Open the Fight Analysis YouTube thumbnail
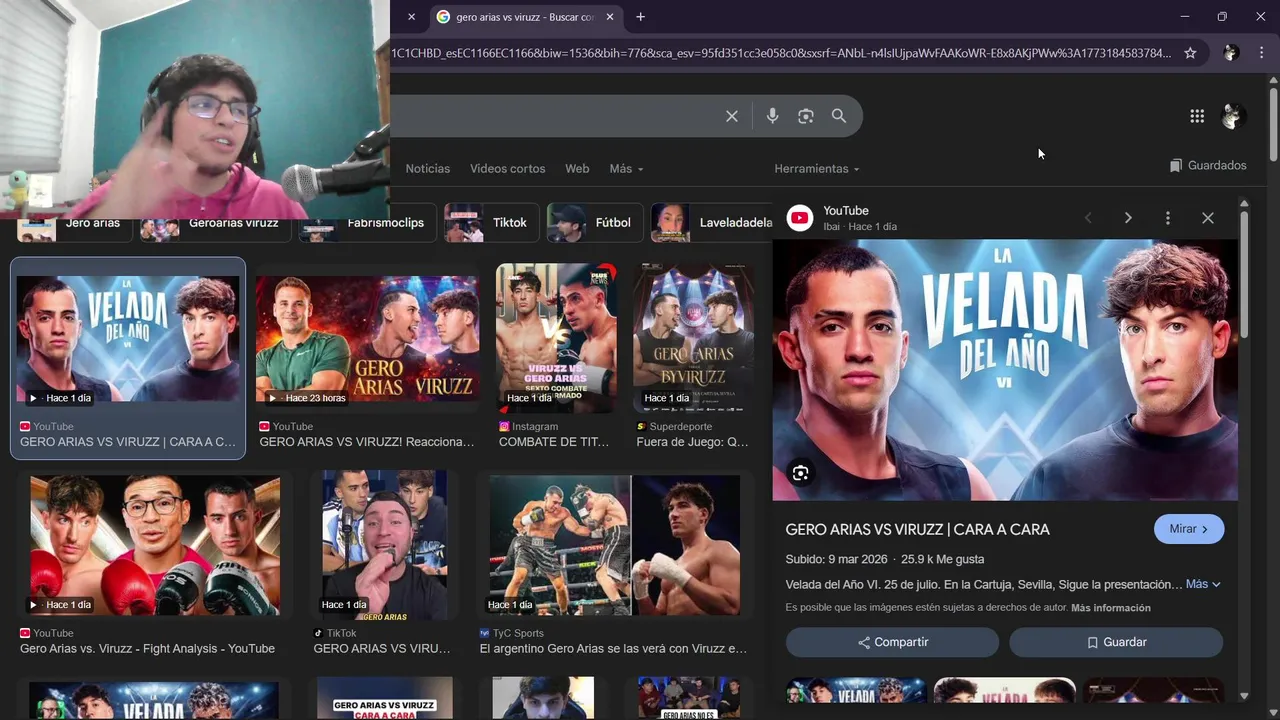This screenshot has height=720, width=1280. tap(155, 545)
